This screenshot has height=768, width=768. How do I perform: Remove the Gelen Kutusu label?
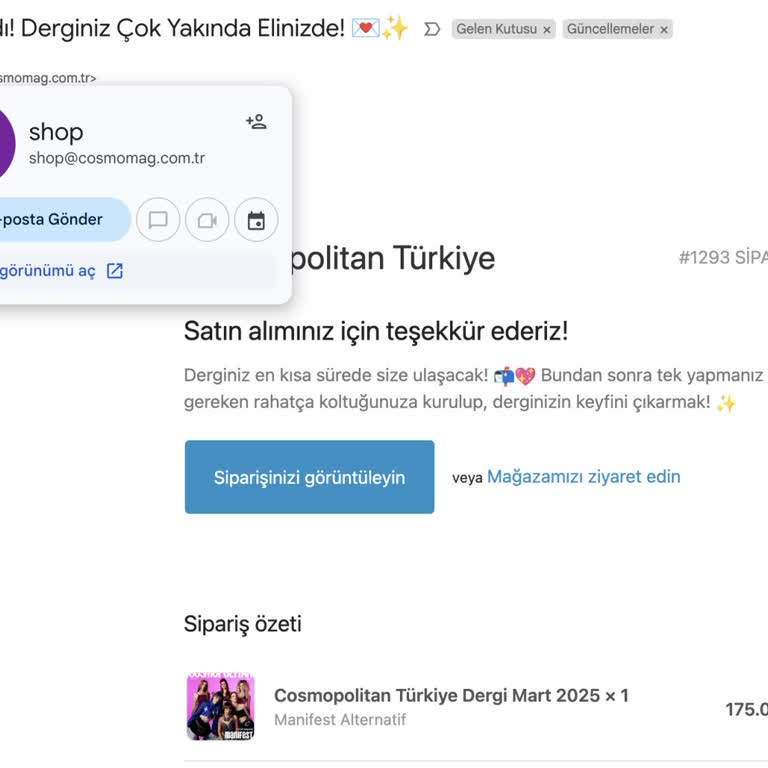click(x=547, y=30)
